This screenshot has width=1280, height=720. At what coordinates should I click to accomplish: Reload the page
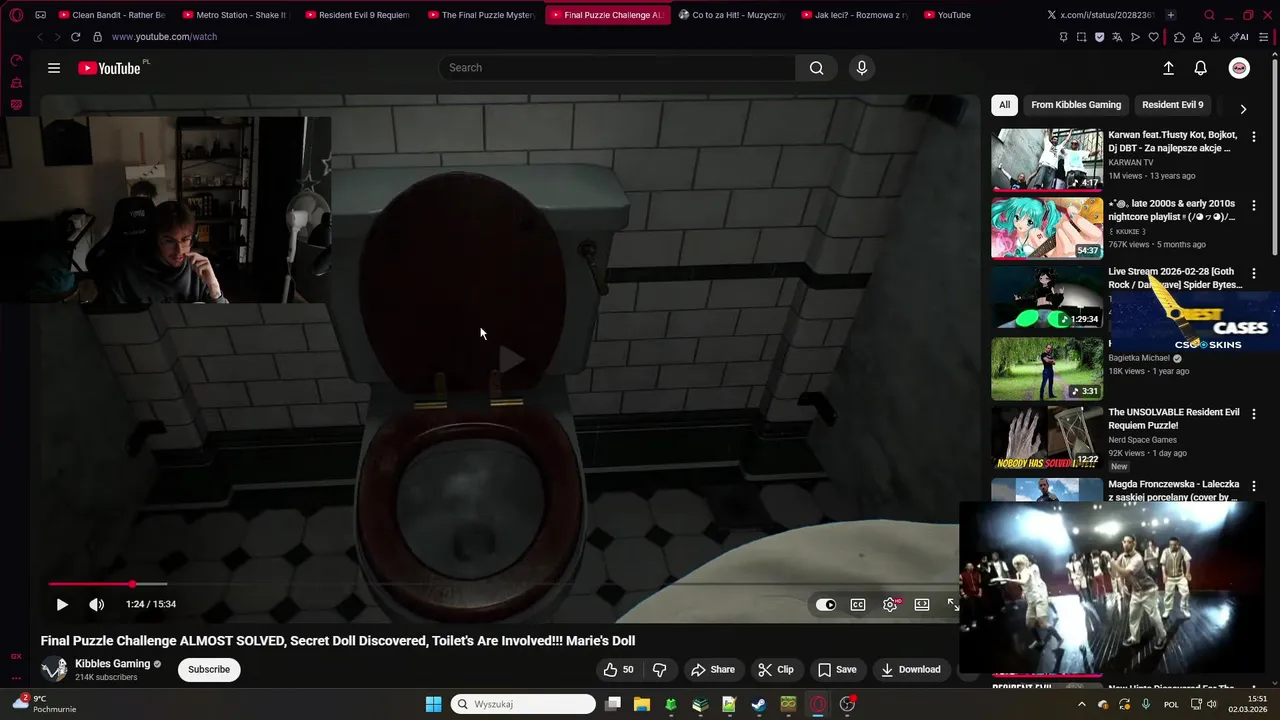(75, 37)
